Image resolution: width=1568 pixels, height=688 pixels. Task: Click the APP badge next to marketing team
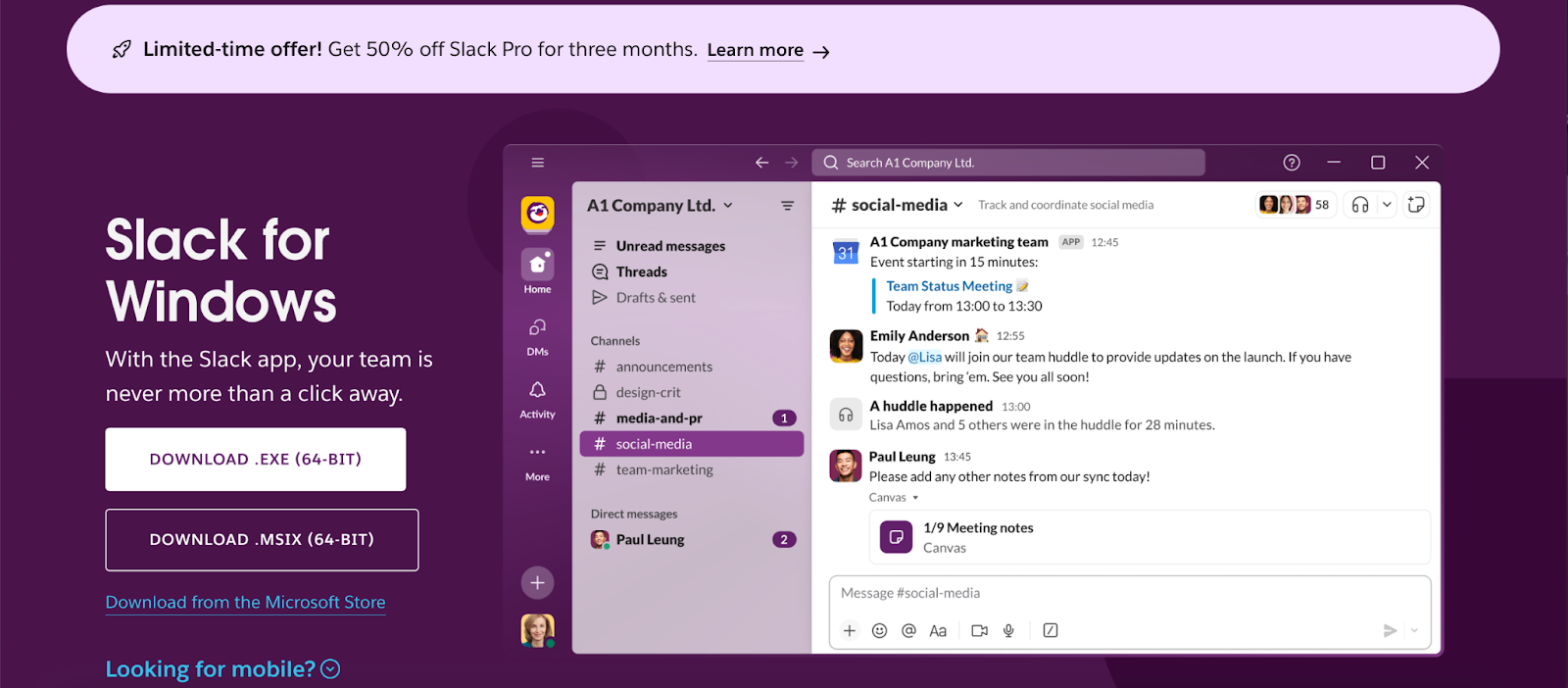1071,242
